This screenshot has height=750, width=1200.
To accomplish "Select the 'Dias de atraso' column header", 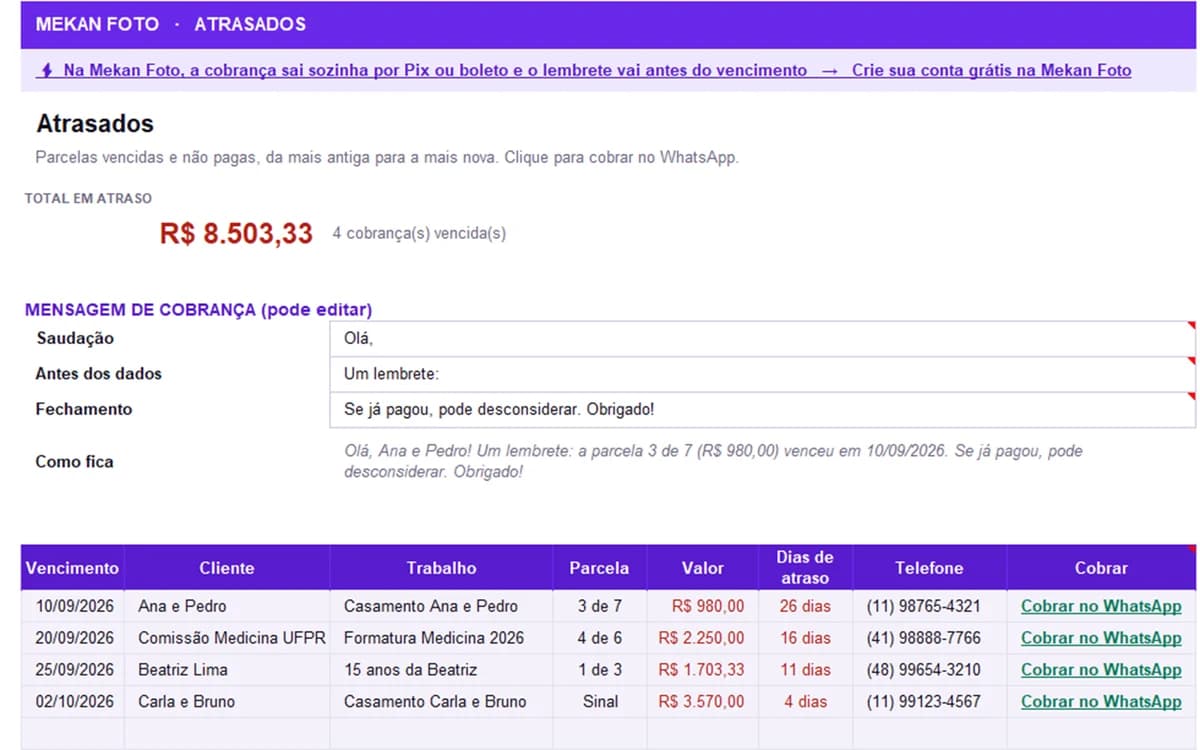I will [x=805, y=568].
